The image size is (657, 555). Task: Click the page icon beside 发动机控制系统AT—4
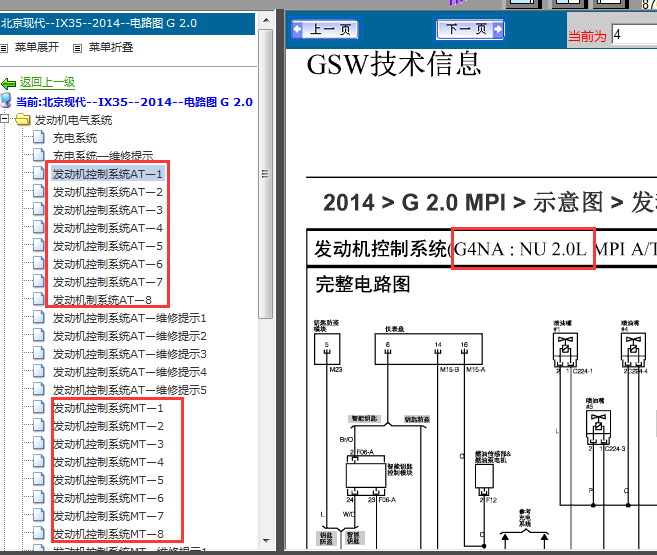click(x=39, y=227)
